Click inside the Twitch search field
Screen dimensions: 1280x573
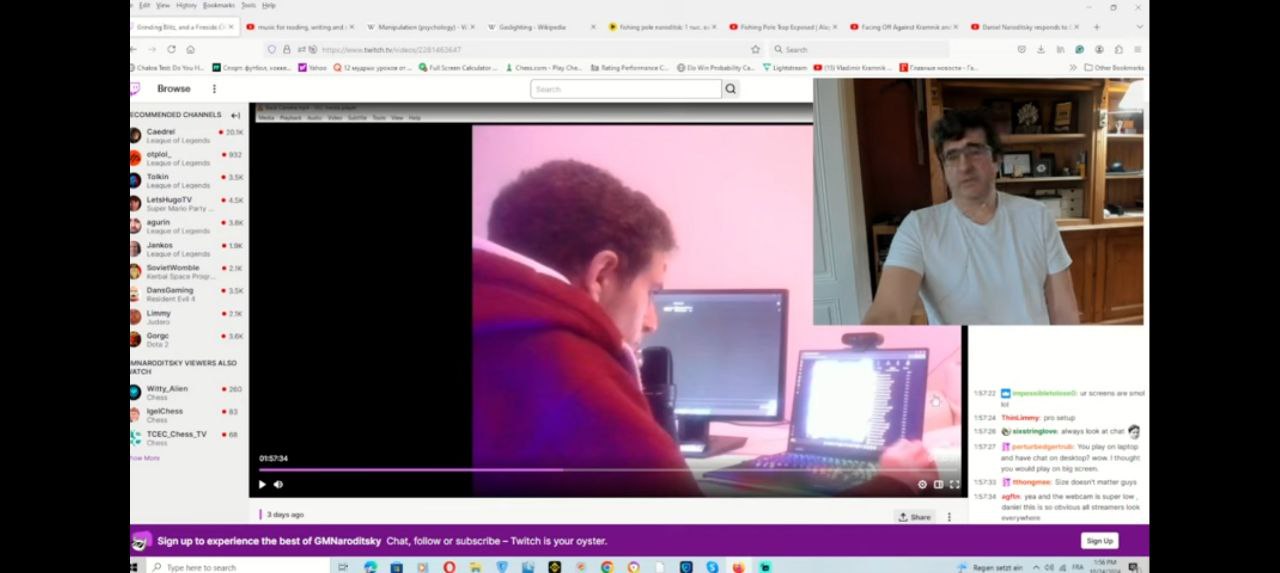pyautogui.click(x=625, y=89)
